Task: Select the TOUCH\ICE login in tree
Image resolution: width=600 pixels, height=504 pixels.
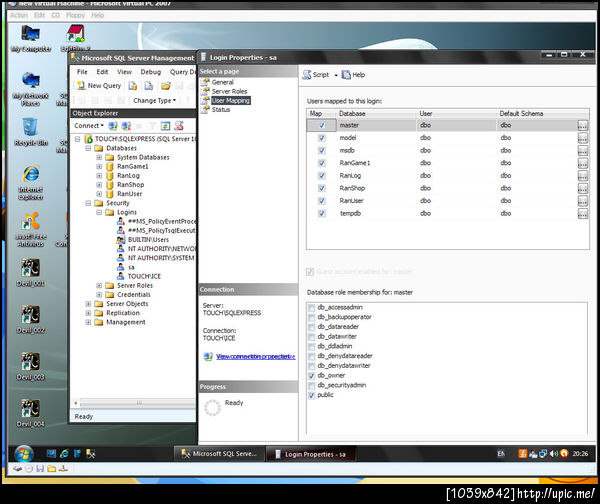Action: pyautogui.click(x=144, y=276)
